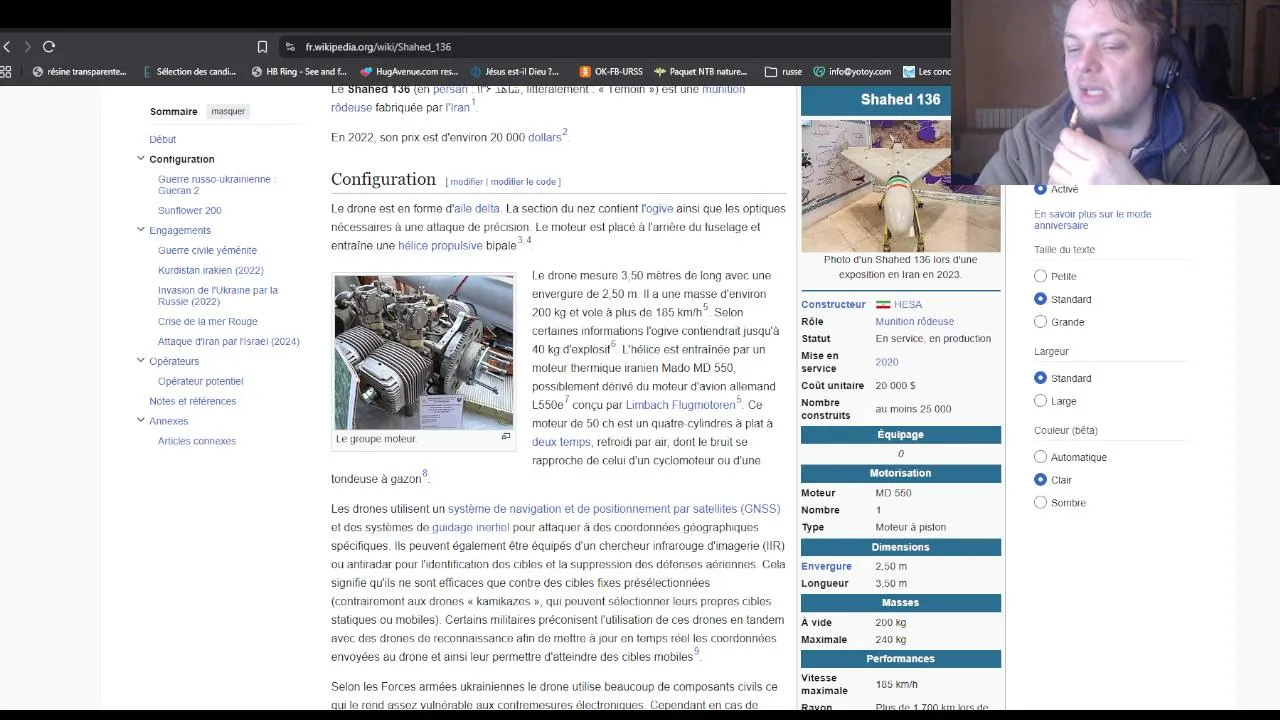Open the 'résine transparente' bookmark
The width and height of the screenshot is (1280, 720).
[x=80, y=72]
